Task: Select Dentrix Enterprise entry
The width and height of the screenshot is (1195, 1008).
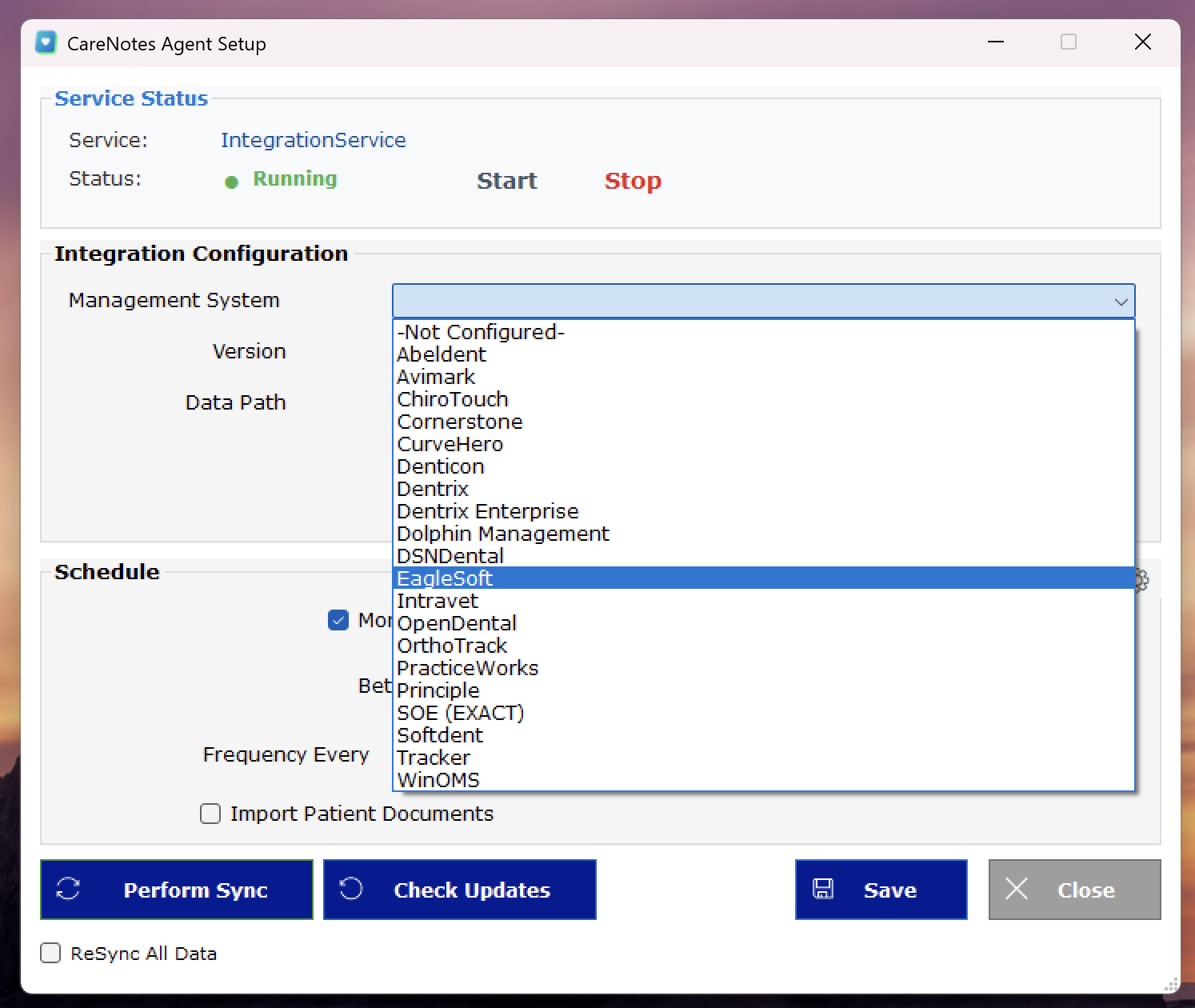Action: coord(763,511)
